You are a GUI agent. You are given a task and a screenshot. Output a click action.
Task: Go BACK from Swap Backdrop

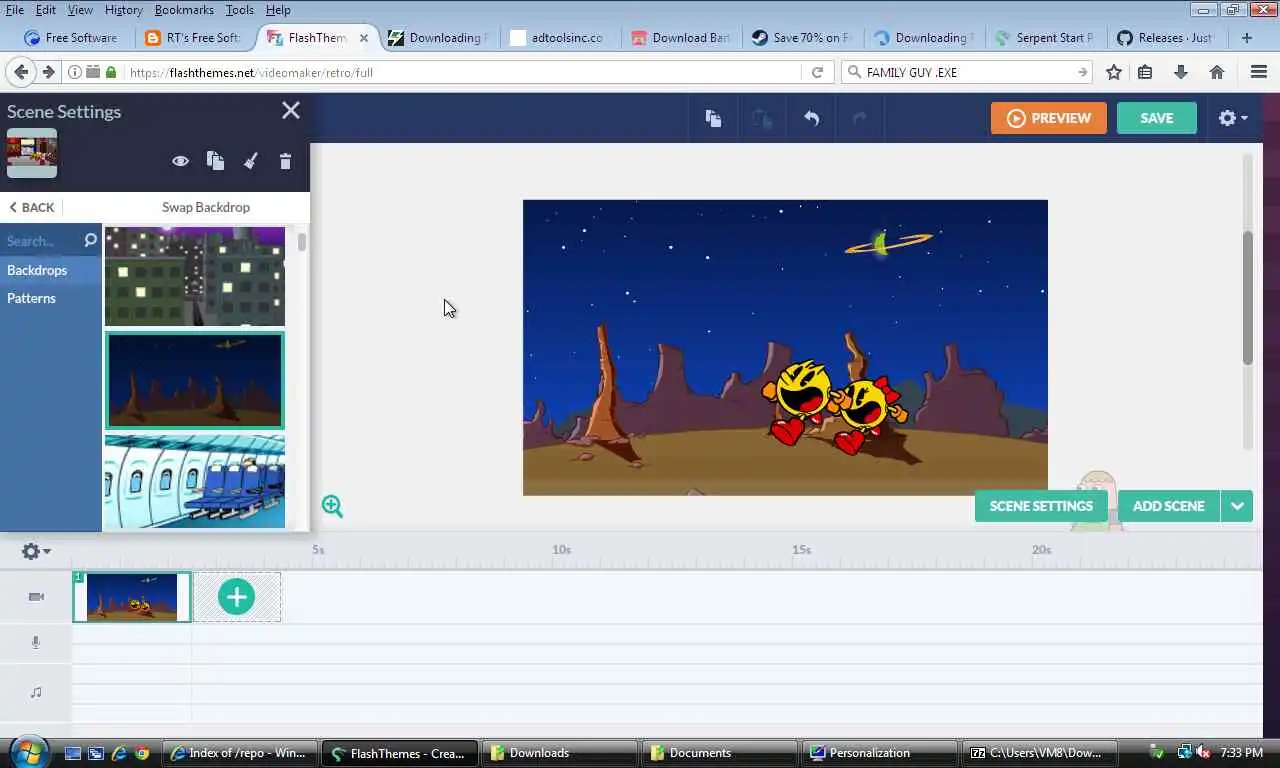[32, 207]
